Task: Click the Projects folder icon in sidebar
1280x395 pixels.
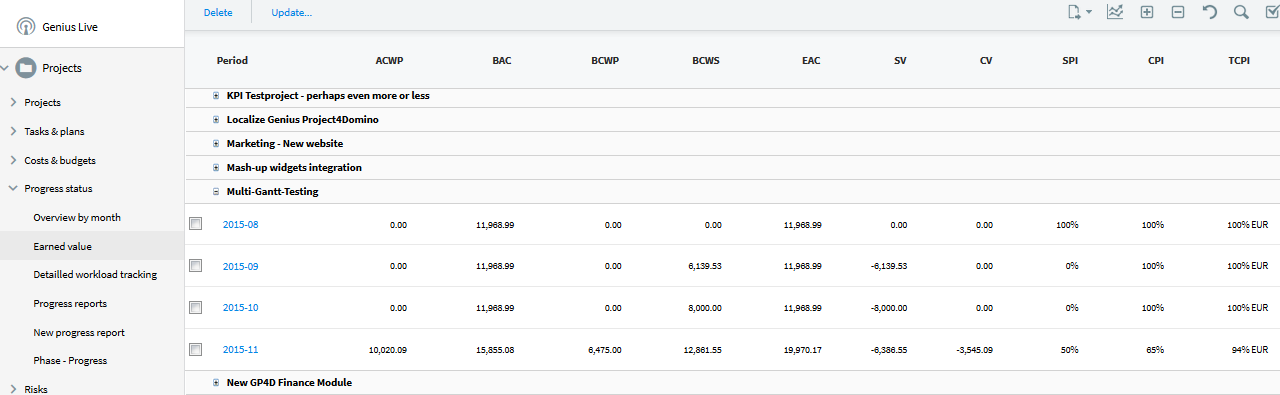Action: 26,68
